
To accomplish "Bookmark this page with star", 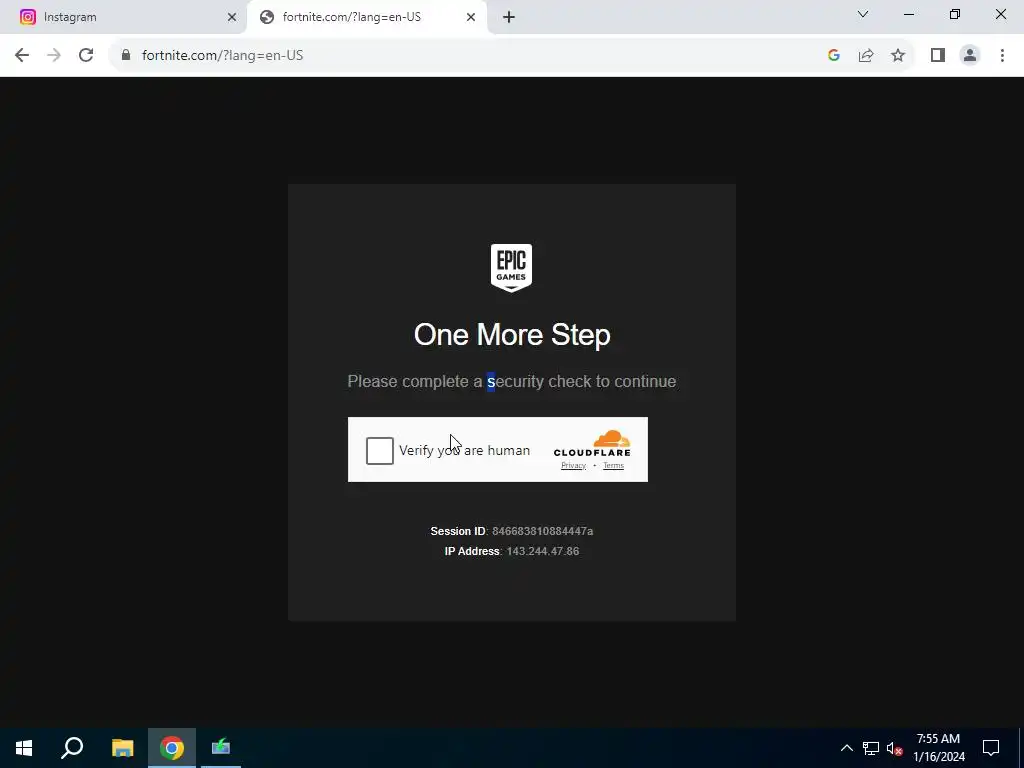I will pos(898,55).
